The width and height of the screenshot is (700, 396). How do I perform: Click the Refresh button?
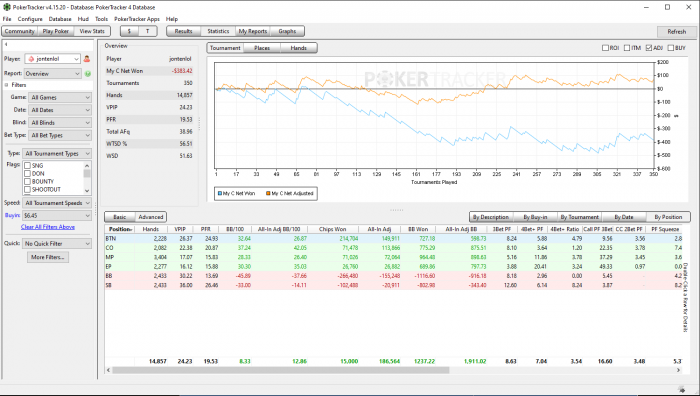coord(676,32)
